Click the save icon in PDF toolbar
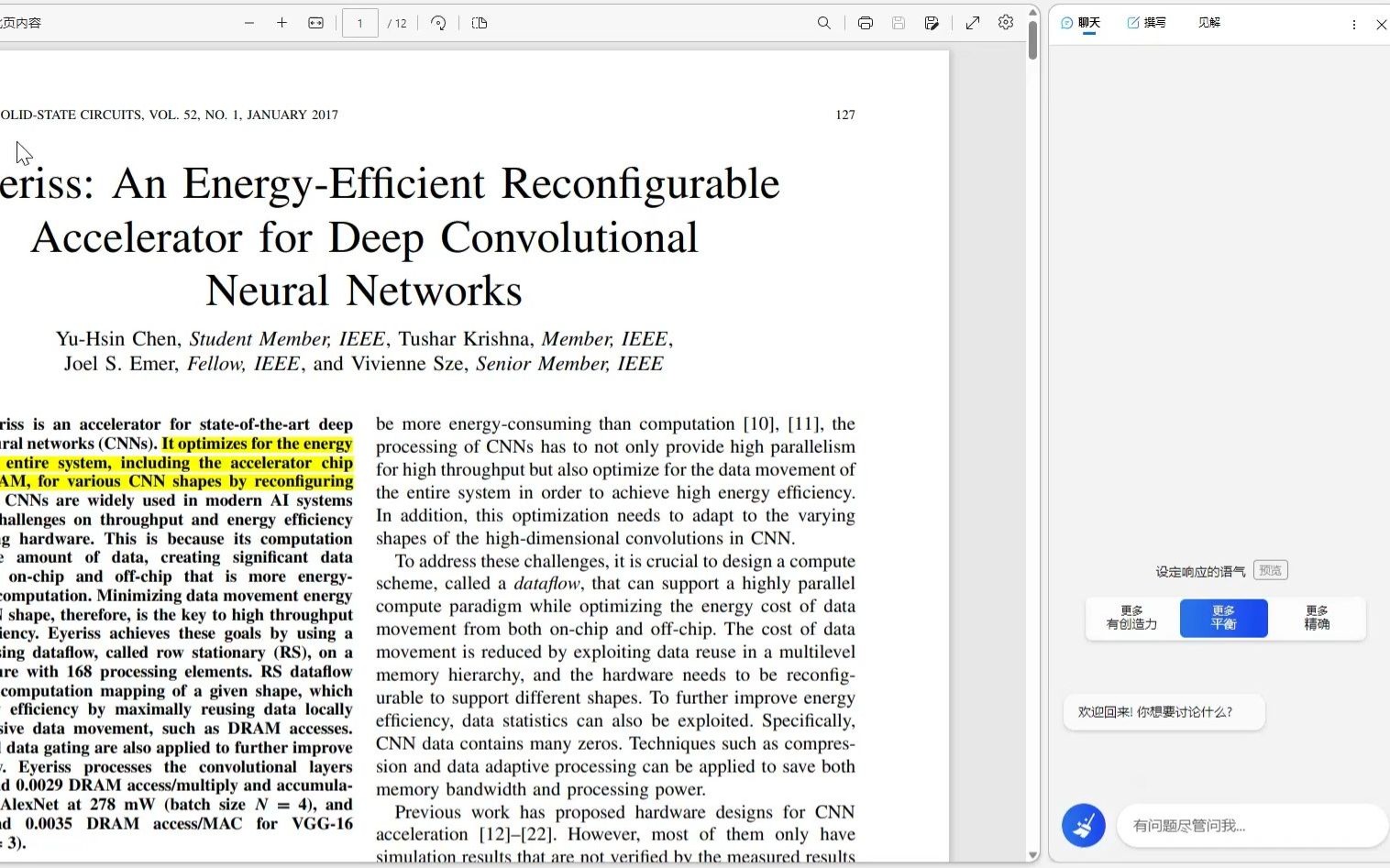Viewport: 1390px width, 868px height. click(x=899, y=23)
